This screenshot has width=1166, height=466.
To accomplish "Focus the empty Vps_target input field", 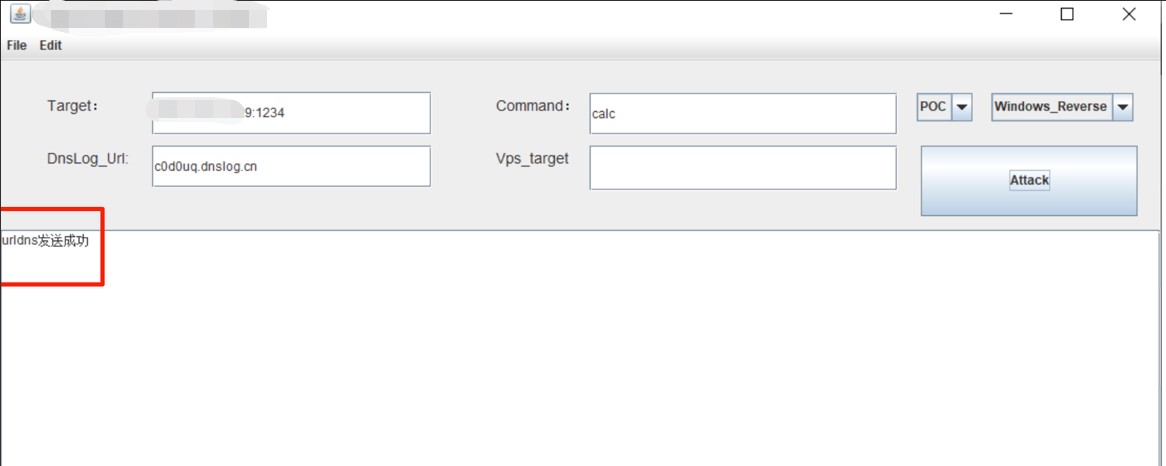I will click(x=743, y=167).
